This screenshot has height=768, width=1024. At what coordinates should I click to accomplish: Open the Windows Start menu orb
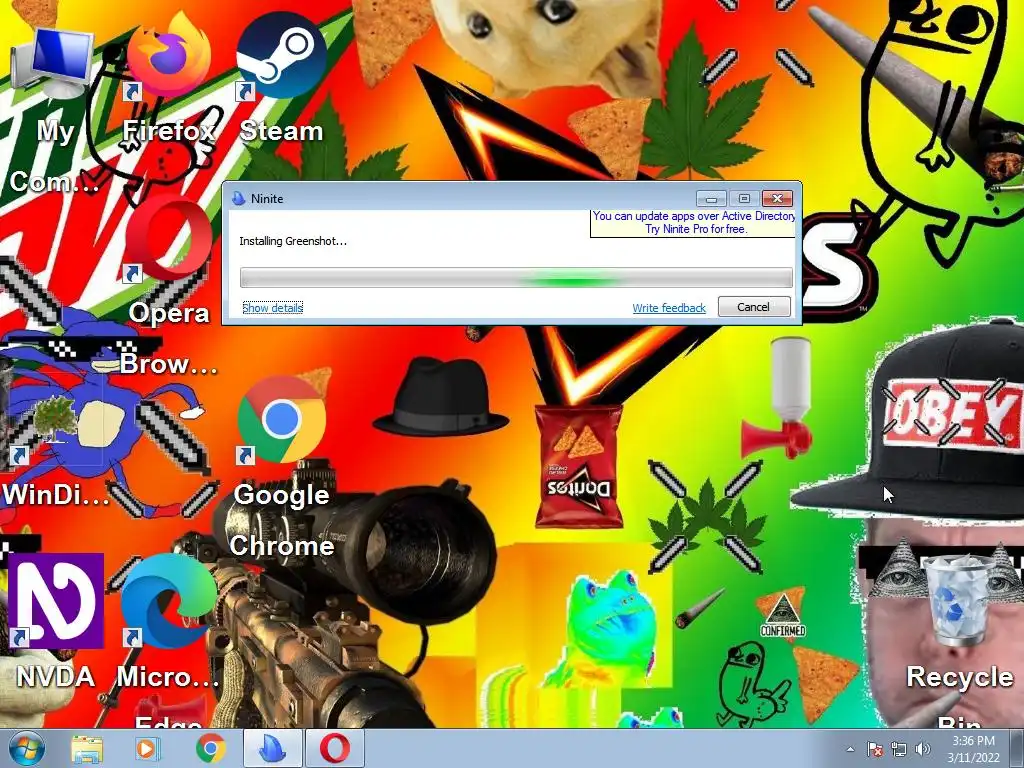point(27,748)
